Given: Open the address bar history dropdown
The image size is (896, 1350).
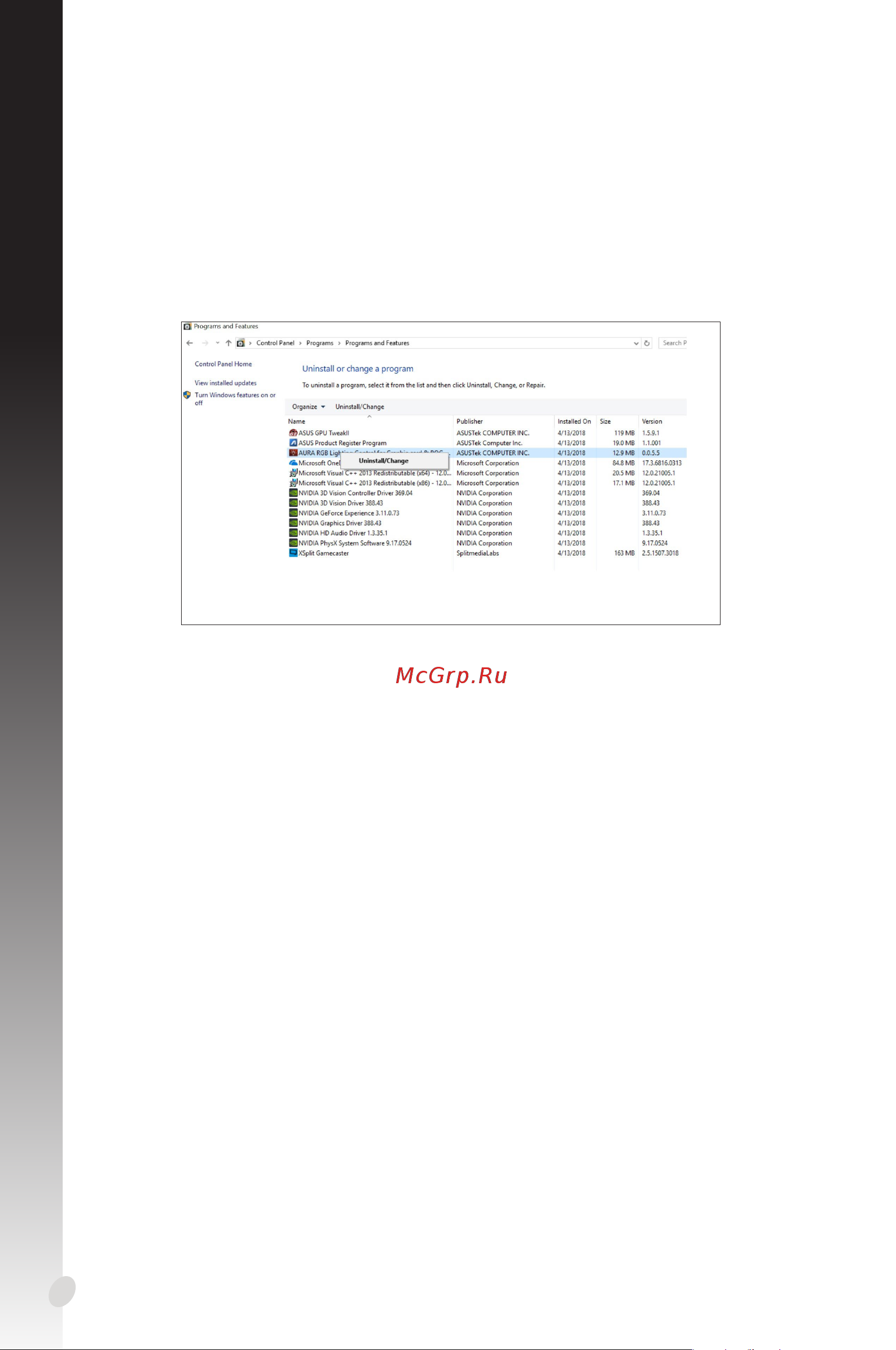Looking at the screenshot, I should 636,344.
